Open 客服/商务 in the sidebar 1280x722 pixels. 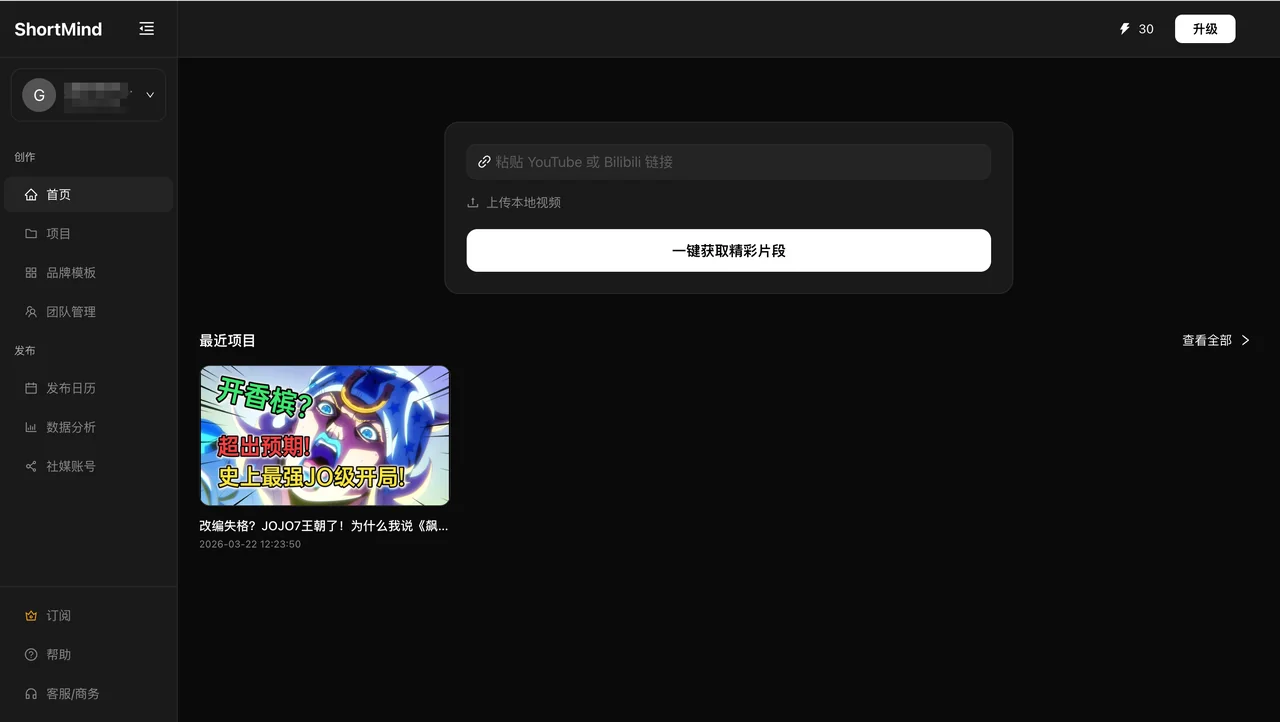tap(89, 694)
